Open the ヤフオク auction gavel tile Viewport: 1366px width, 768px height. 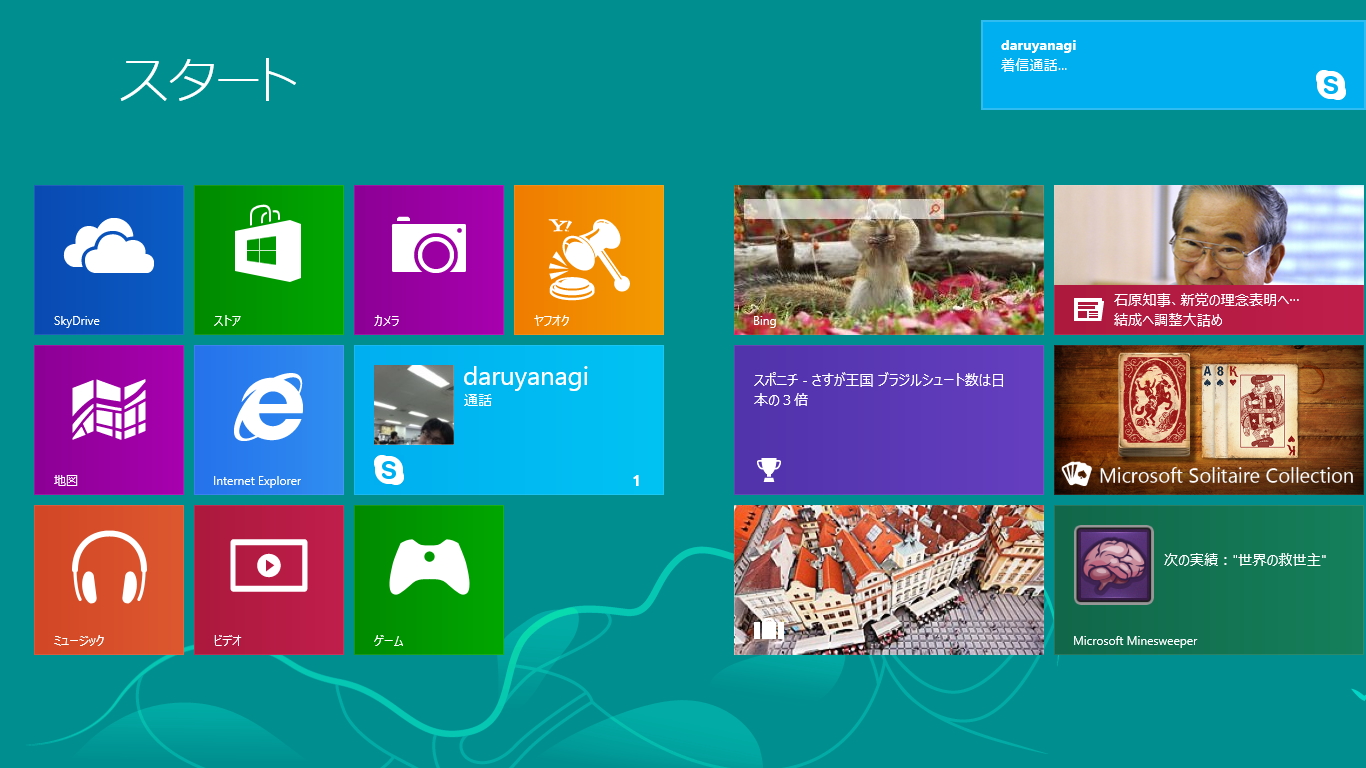(589, 260)
